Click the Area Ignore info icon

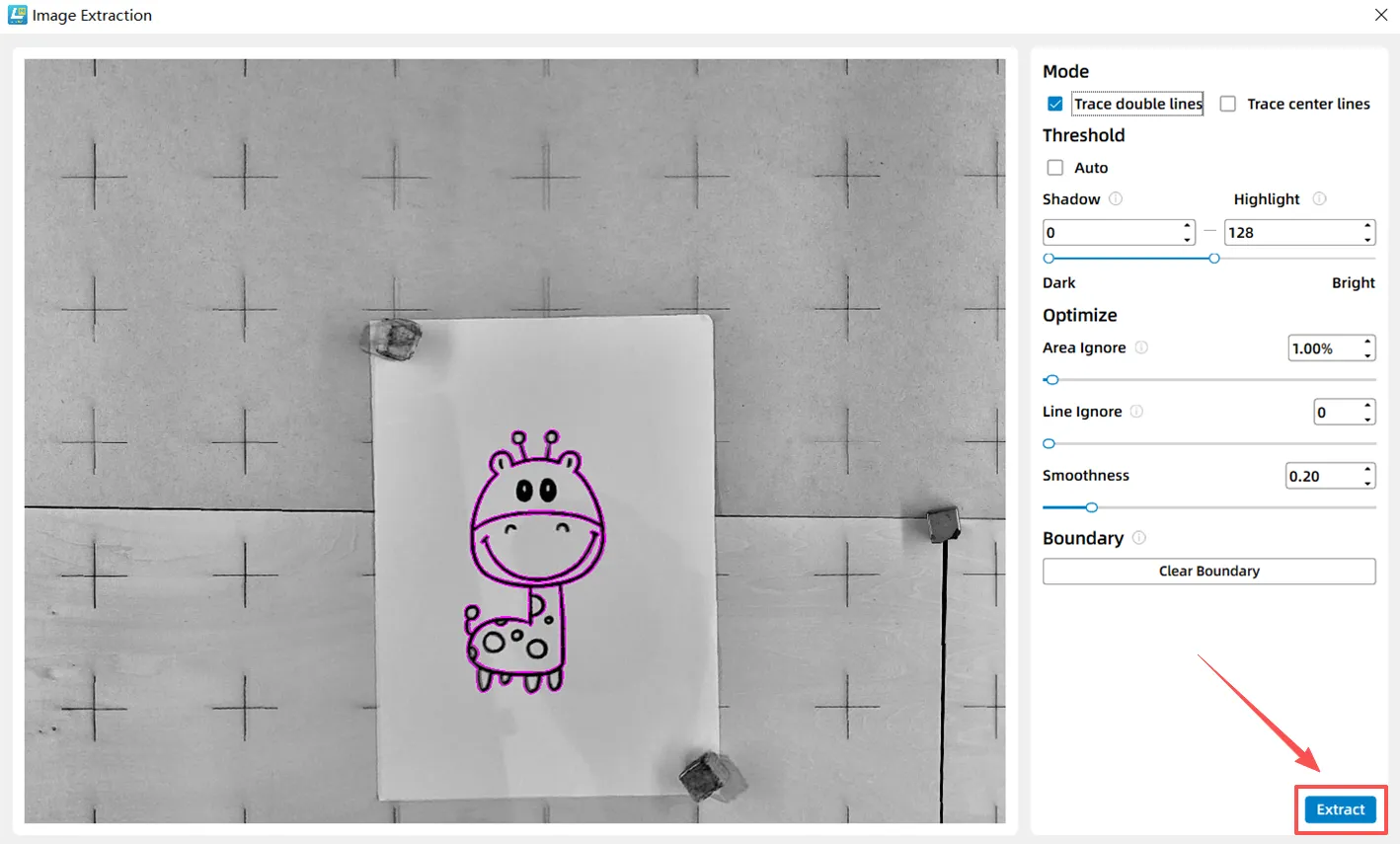point(1141,347)
